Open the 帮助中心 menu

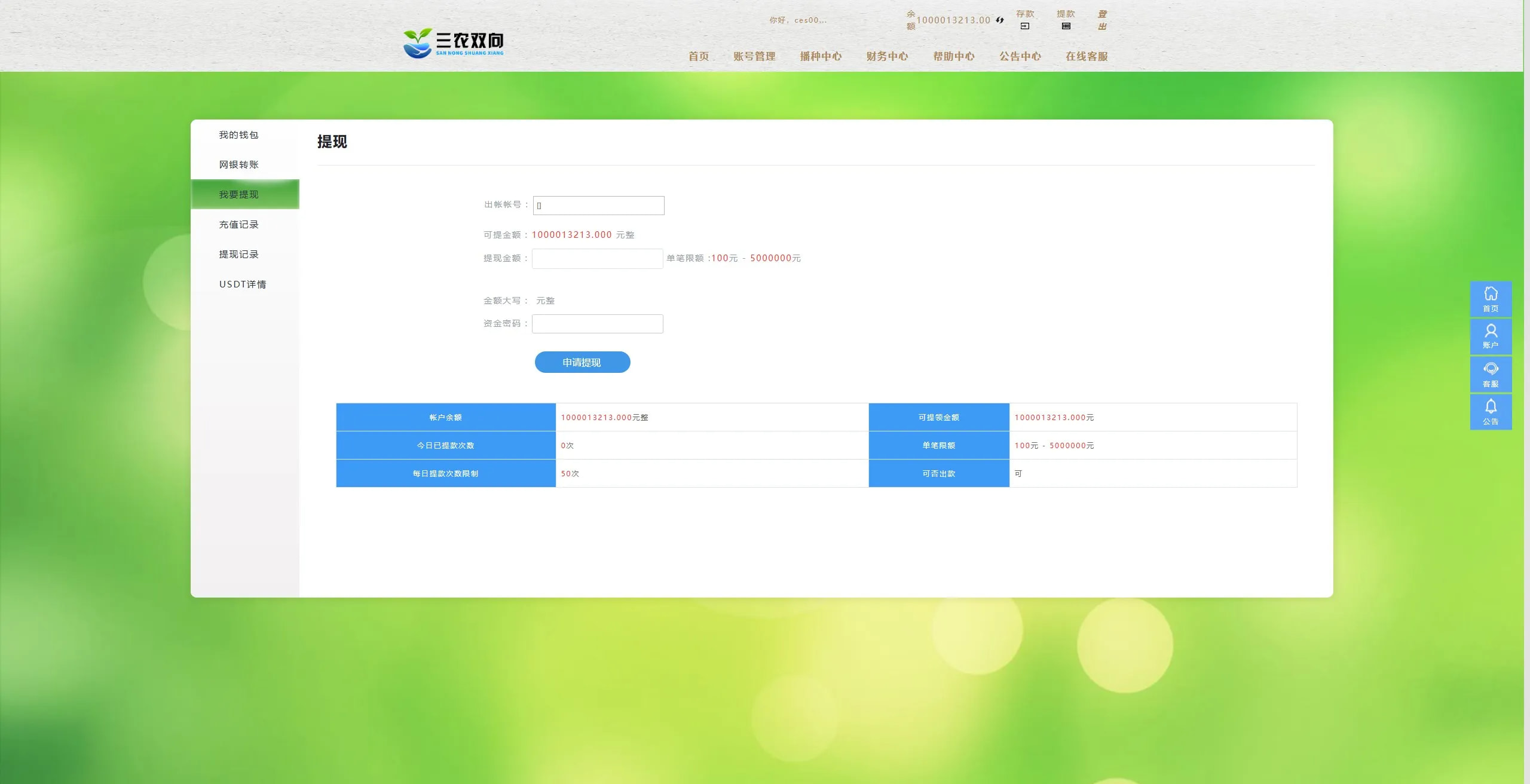954,56
